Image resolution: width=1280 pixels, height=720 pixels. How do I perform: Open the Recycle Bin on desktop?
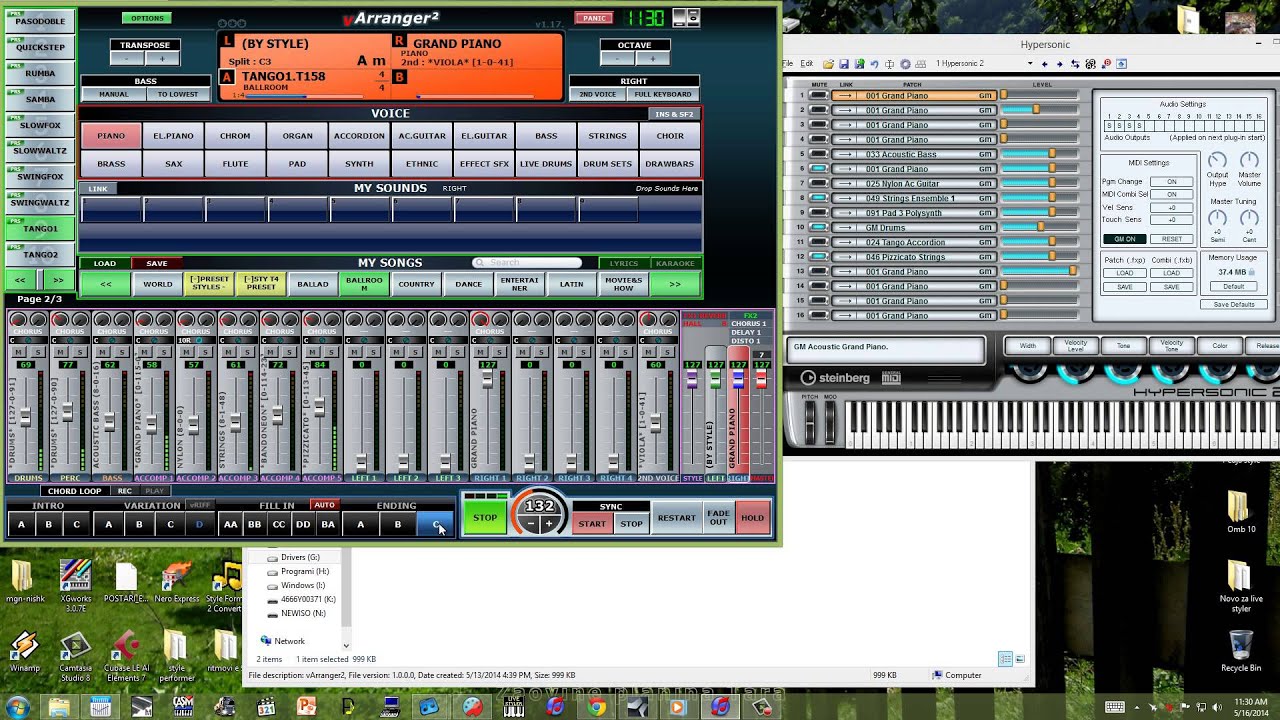[x=1240, y=650]
